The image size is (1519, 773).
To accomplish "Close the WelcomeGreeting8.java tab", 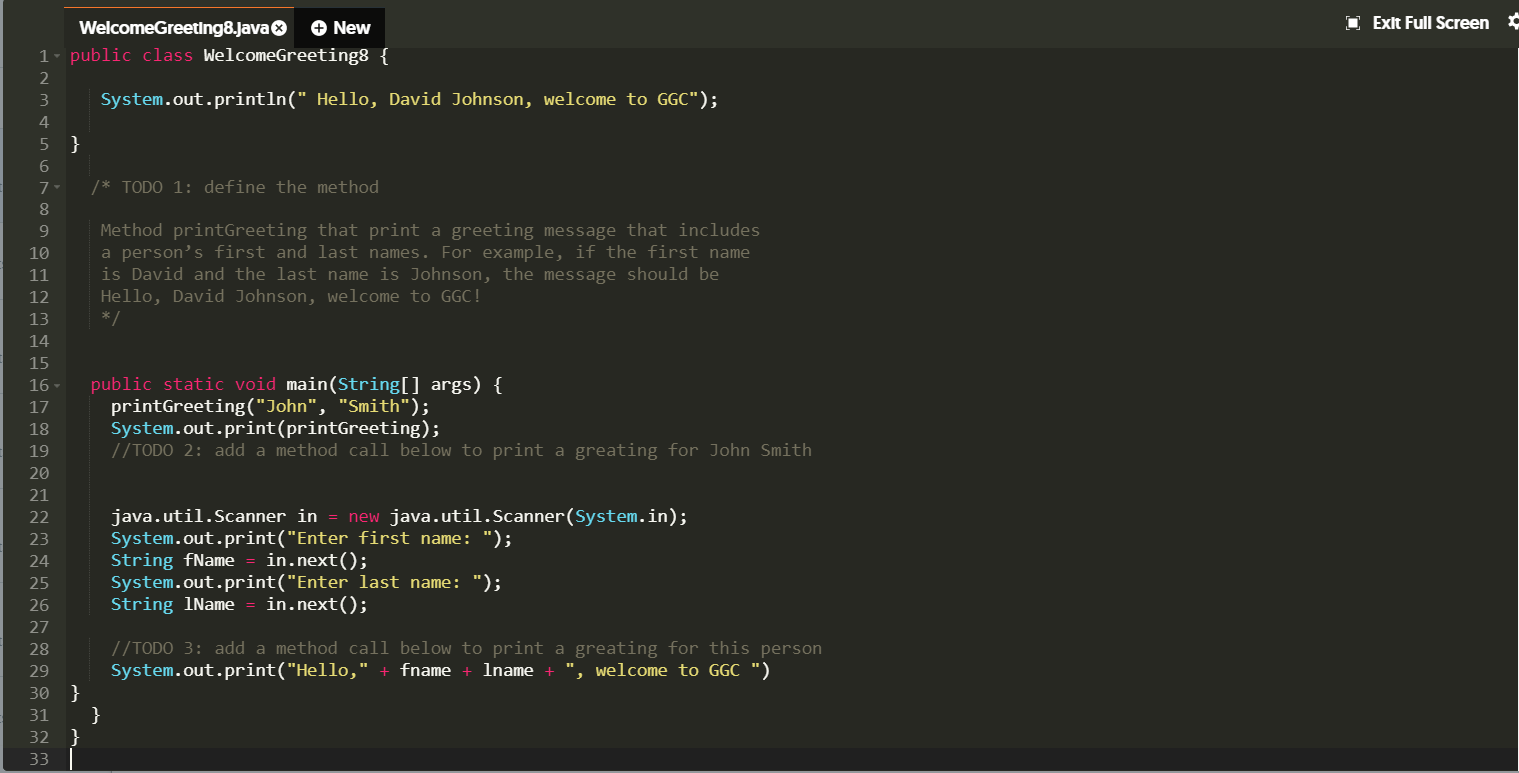I will [278, 27].
